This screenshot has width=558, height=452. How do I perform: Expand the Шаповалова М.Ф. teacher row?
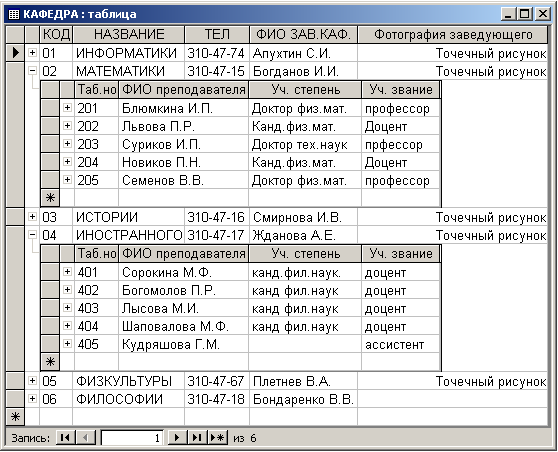[x=67, y=326]
